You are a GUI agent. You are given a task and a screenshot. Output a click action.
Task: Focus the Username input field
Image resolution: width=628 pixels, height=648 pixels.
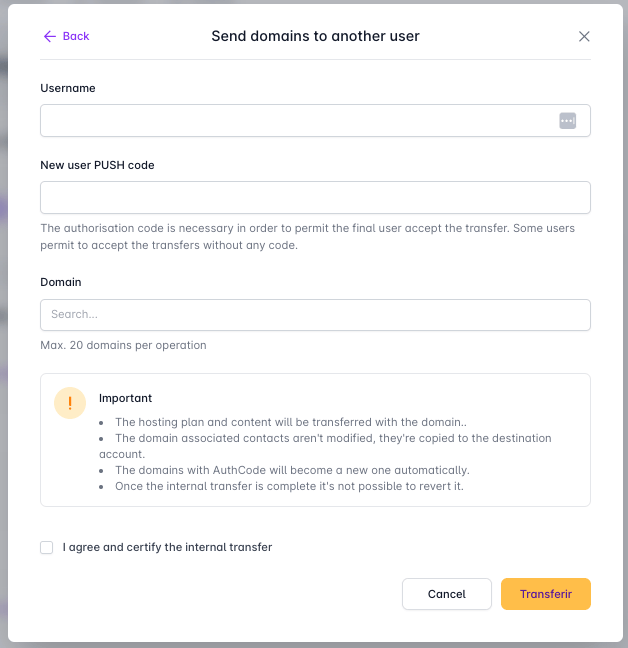[x=315, y=121]
